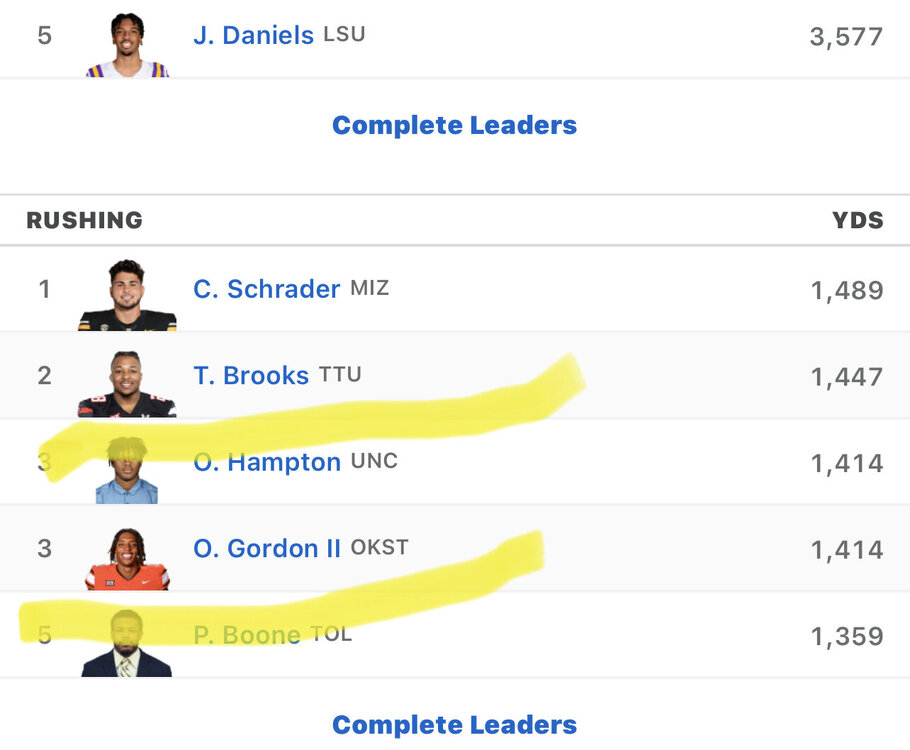Open C. Schrader player link
This screenshot has width=910, height=750.
coord(266,289)
